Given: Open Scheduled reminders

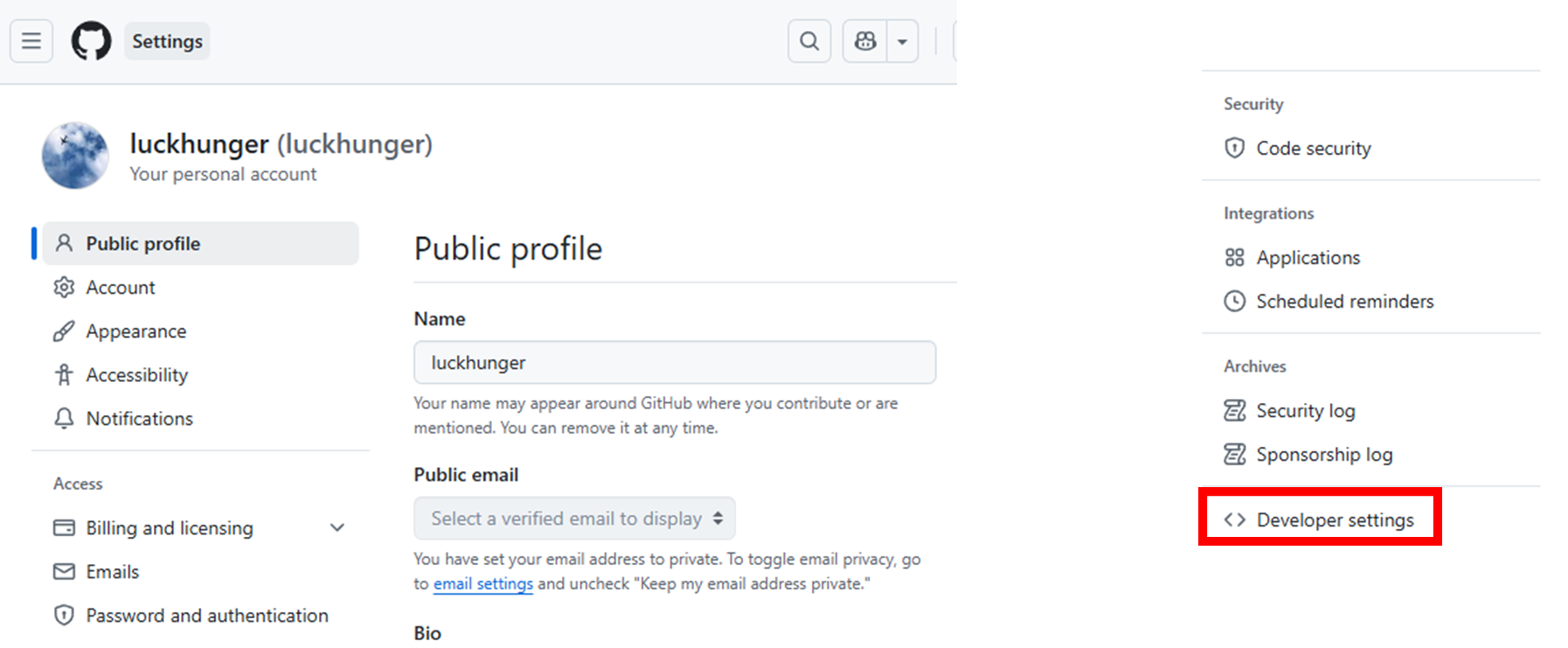Looking at the screenshot, I should pos(1344,301).
